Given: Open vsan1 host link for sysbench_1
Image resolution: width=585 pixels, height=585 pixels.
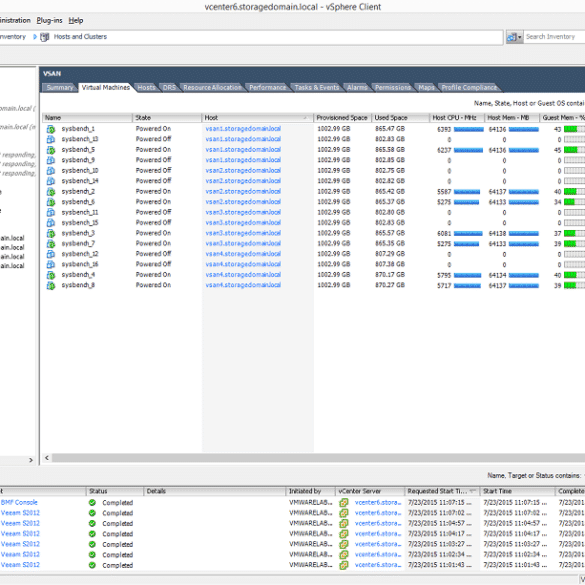Looking at the screenshot, I should pyautogui.click(x=243, y=129).
